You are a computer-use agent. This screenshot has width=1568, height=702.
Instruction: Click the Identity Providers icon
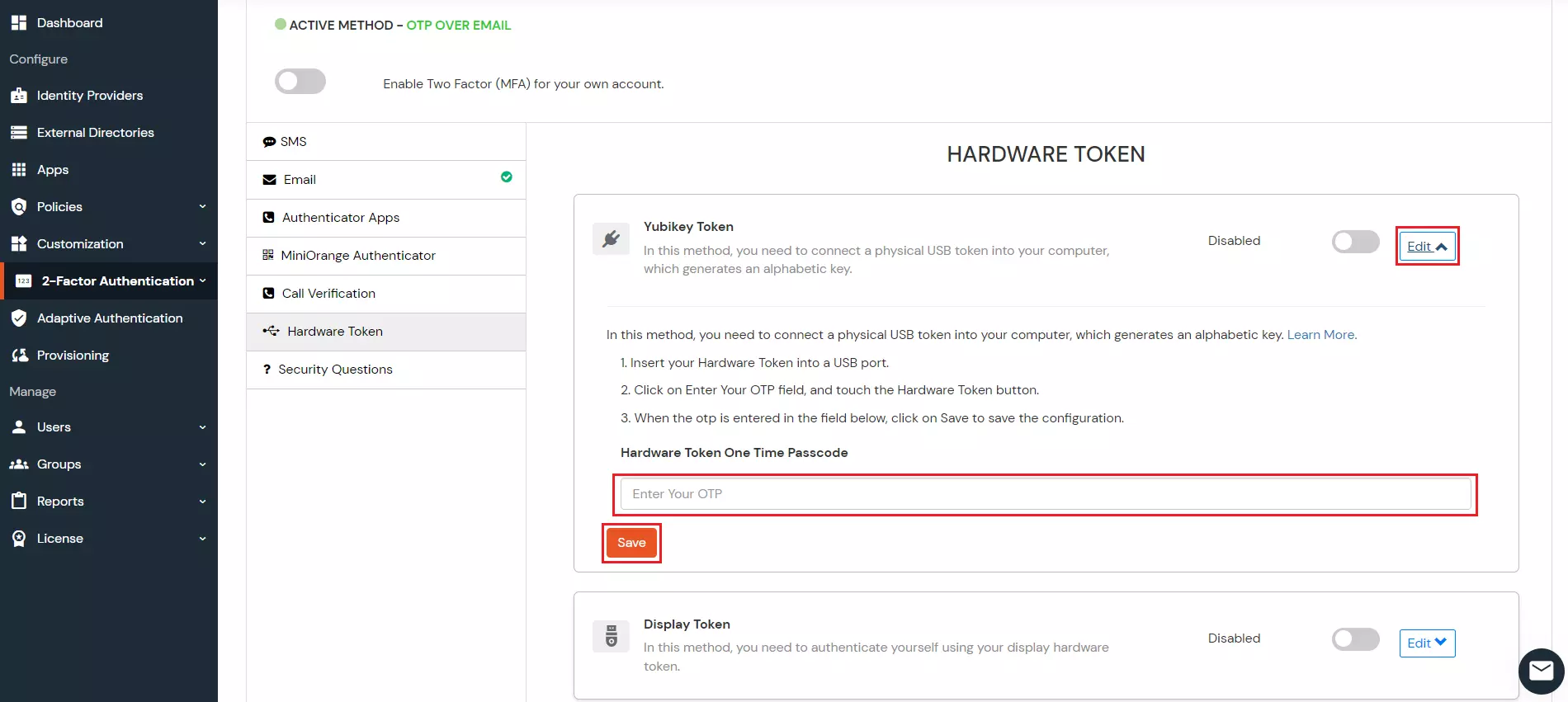19,96
